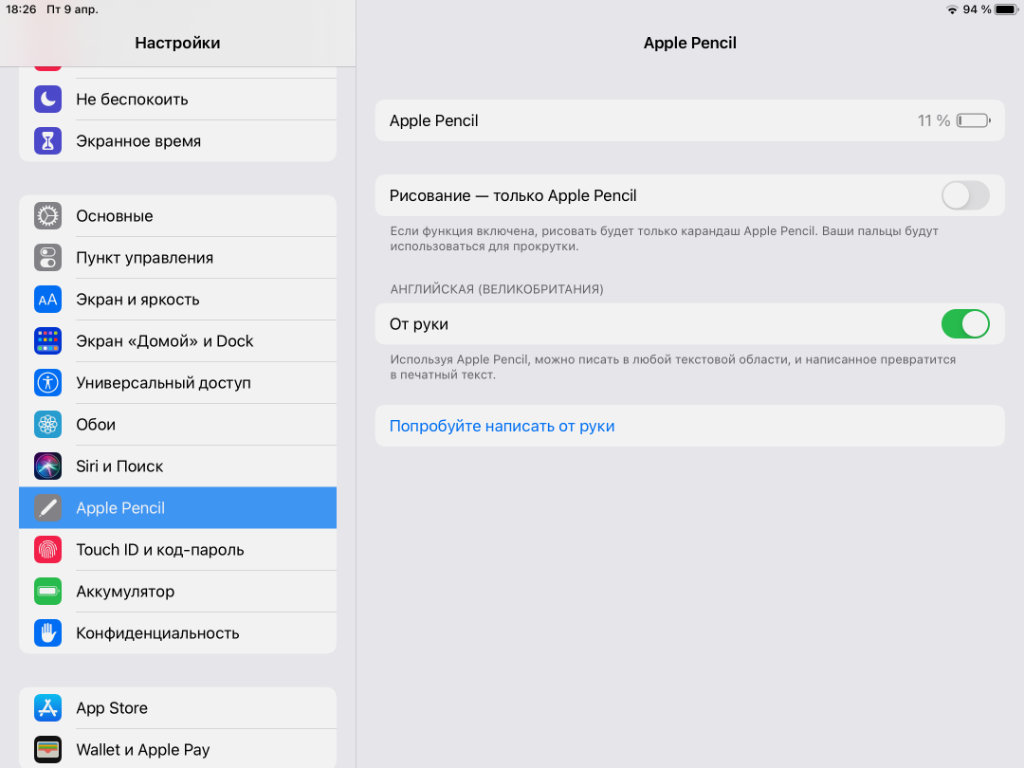This screenshot has width=1024, height=768.
Task: Disable the handwriting «От руки» switch
Action: pyautogui.click(x=965, y=324)
